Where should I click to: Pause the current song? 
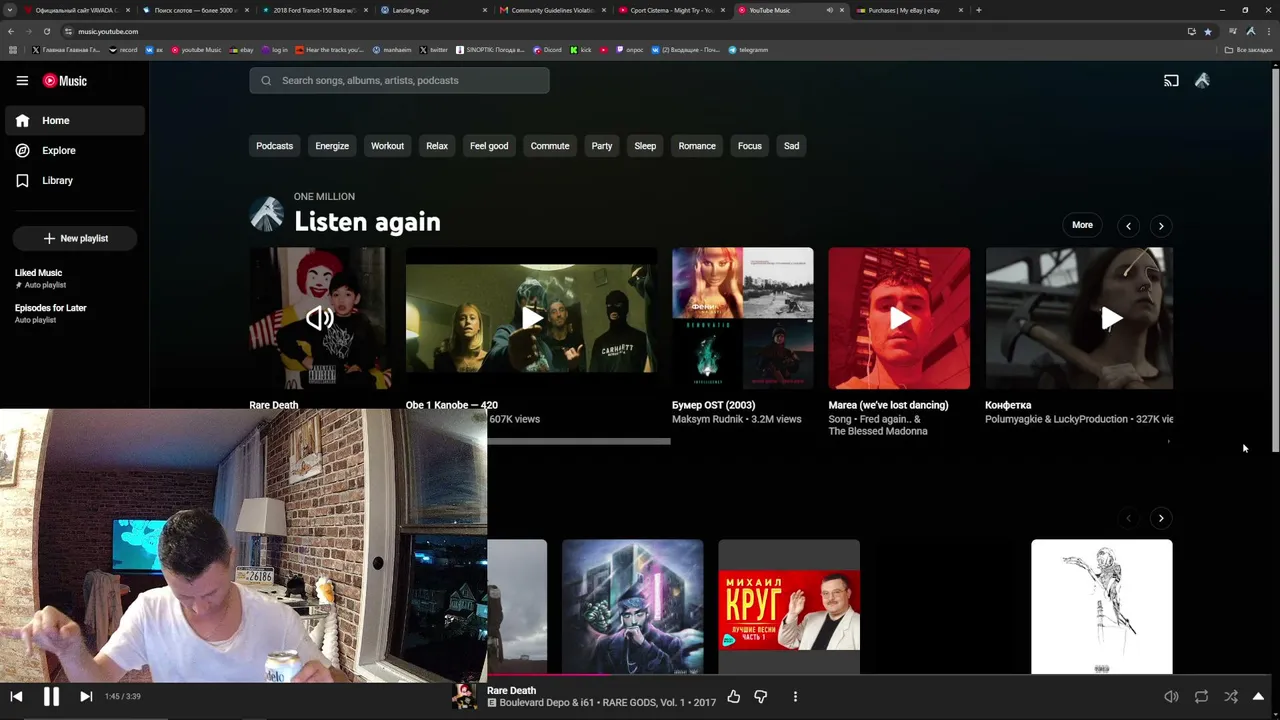tap(51, 697)
